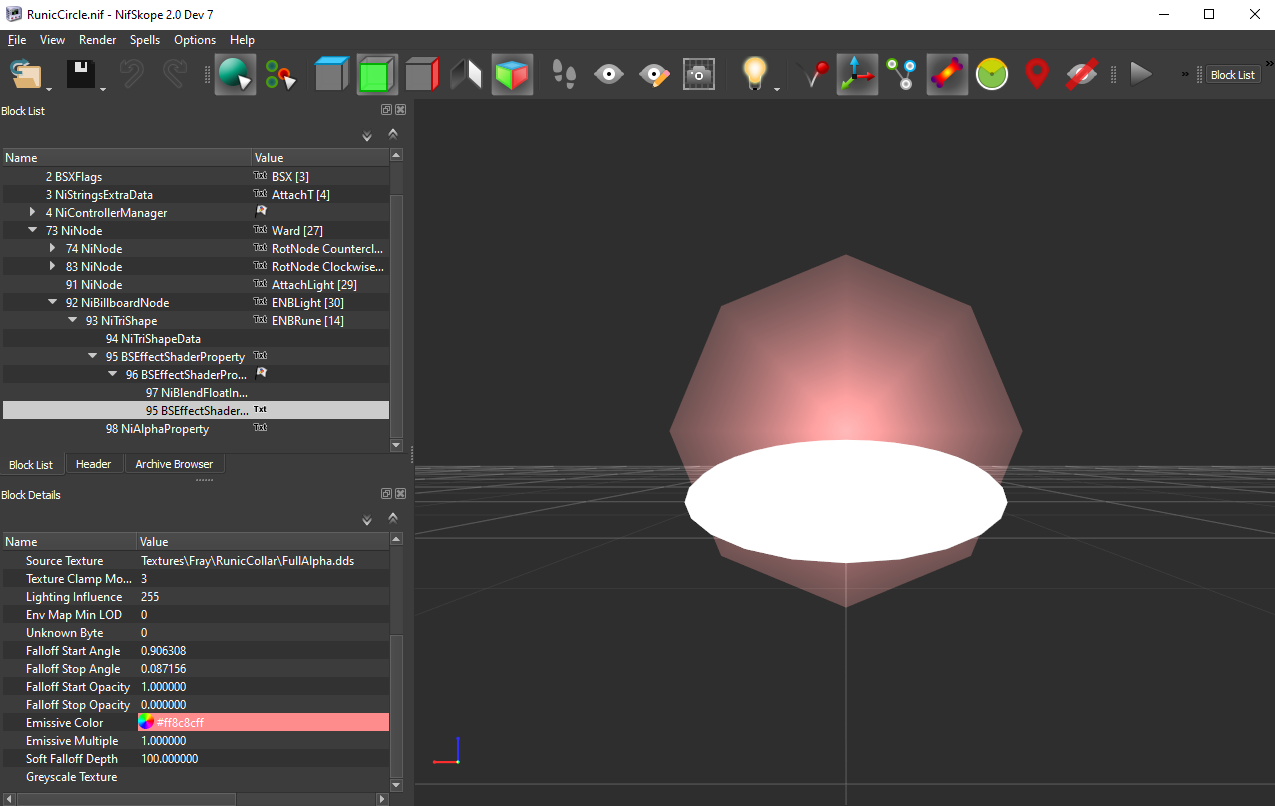Toggle the lightbulb lighting button
Viewport: 1275px width, 806px height.
point(754,75)
